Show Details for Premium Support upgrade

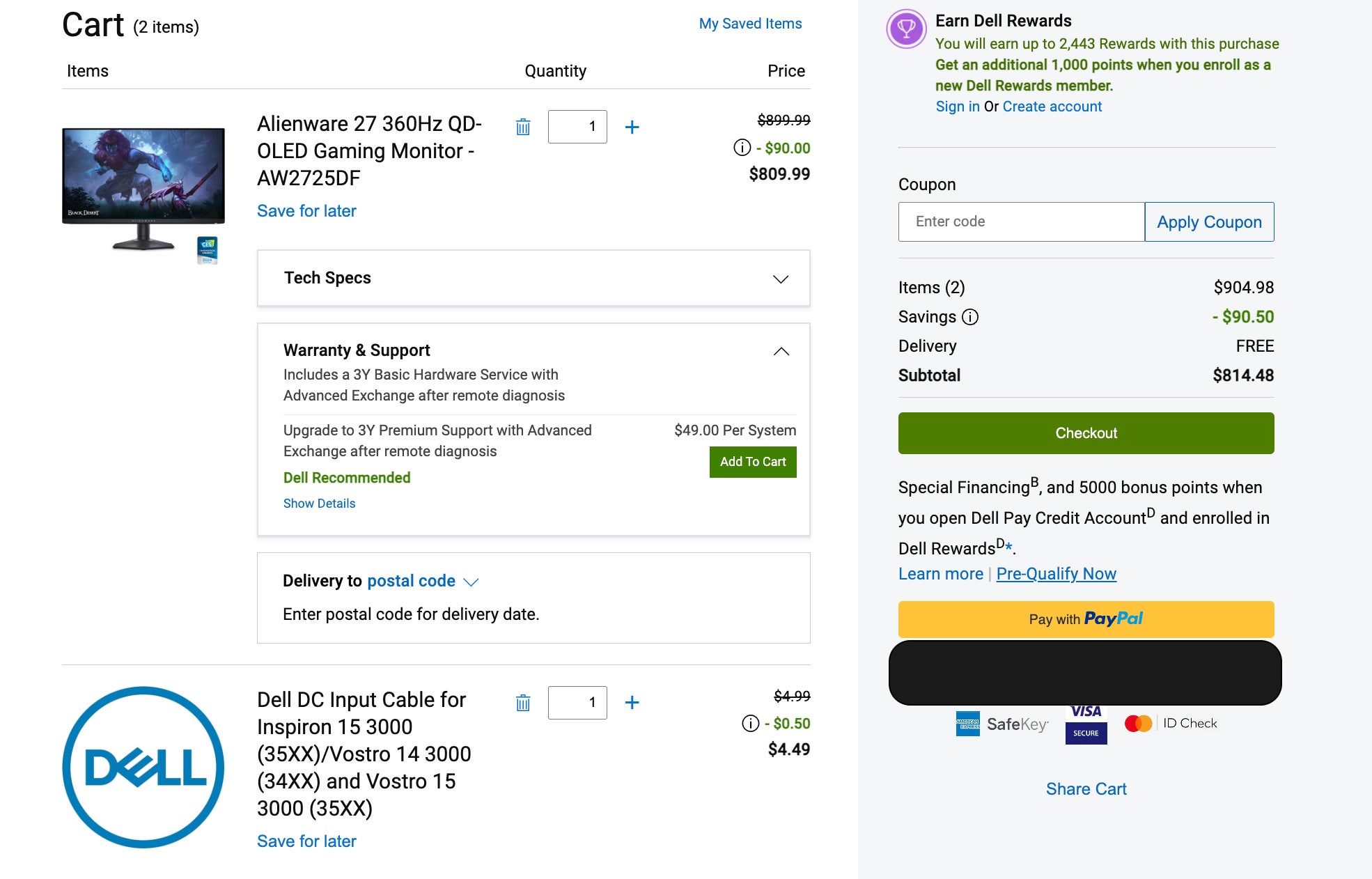319,504
